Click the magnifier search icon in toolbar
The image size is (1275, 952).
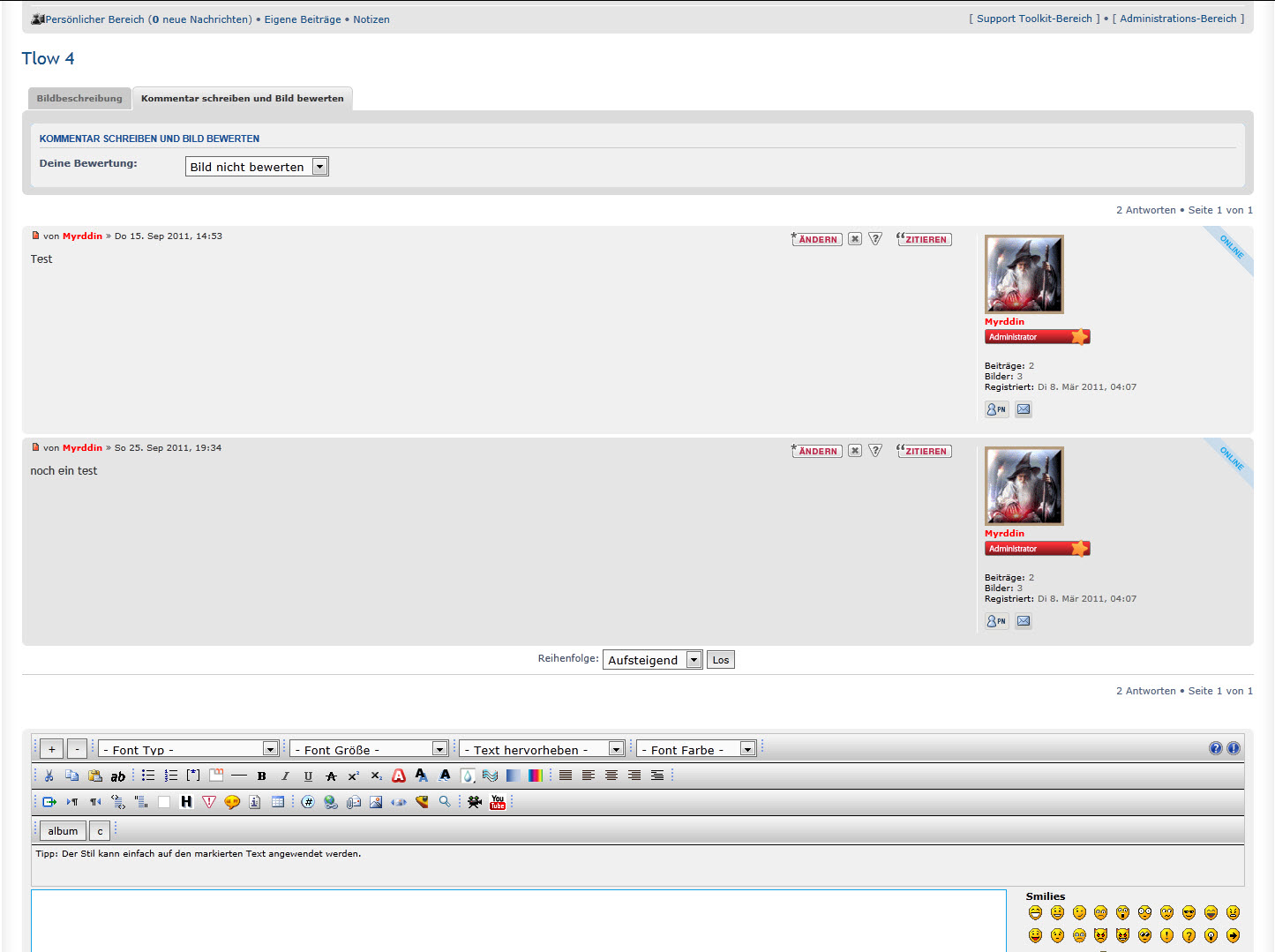pos(445,802)
